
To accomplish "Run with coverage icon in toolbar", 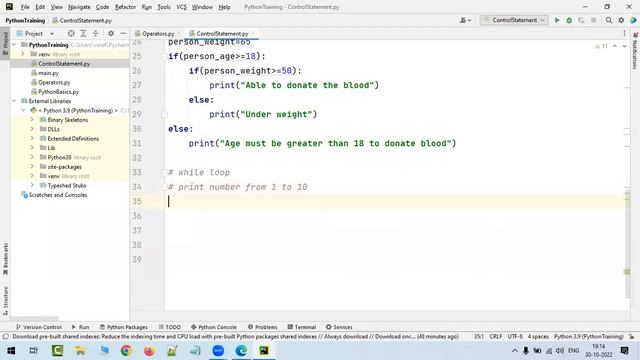I will (581, 20).
